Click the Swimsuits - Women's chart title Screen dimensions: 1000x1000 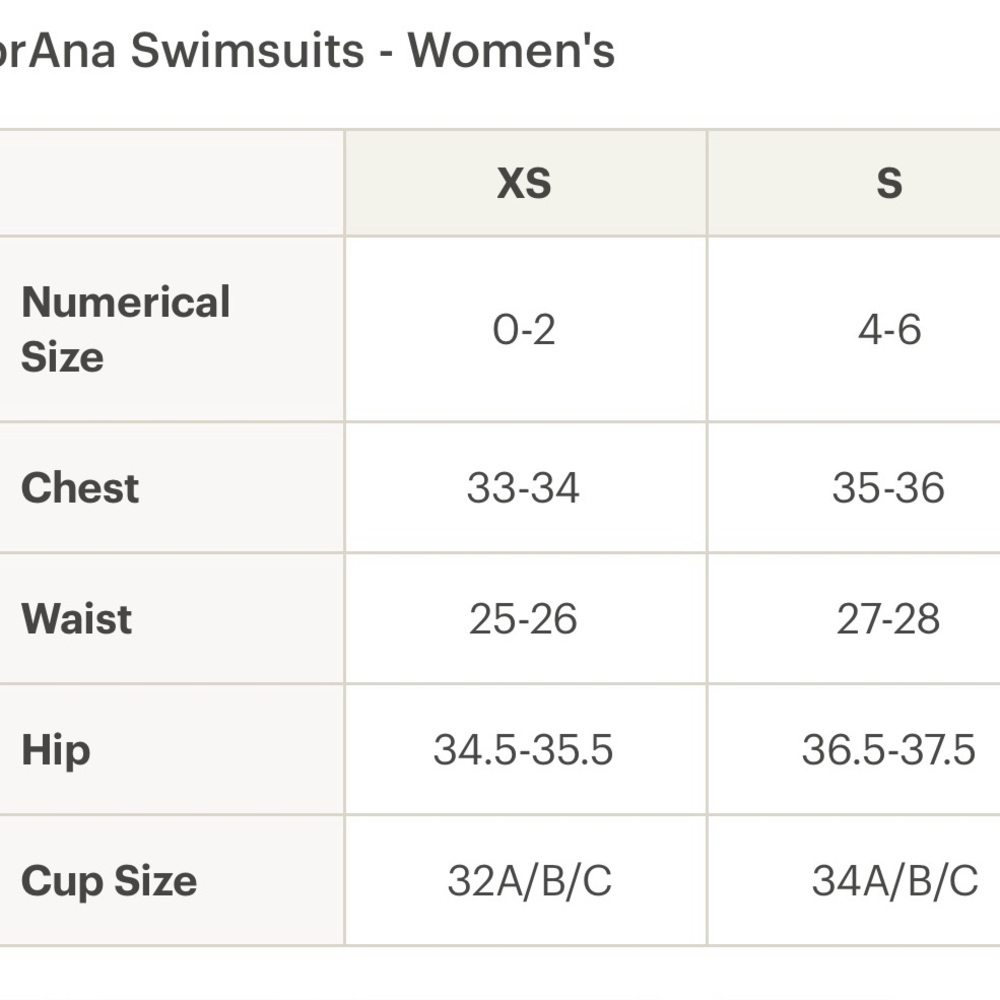point(307,50)
